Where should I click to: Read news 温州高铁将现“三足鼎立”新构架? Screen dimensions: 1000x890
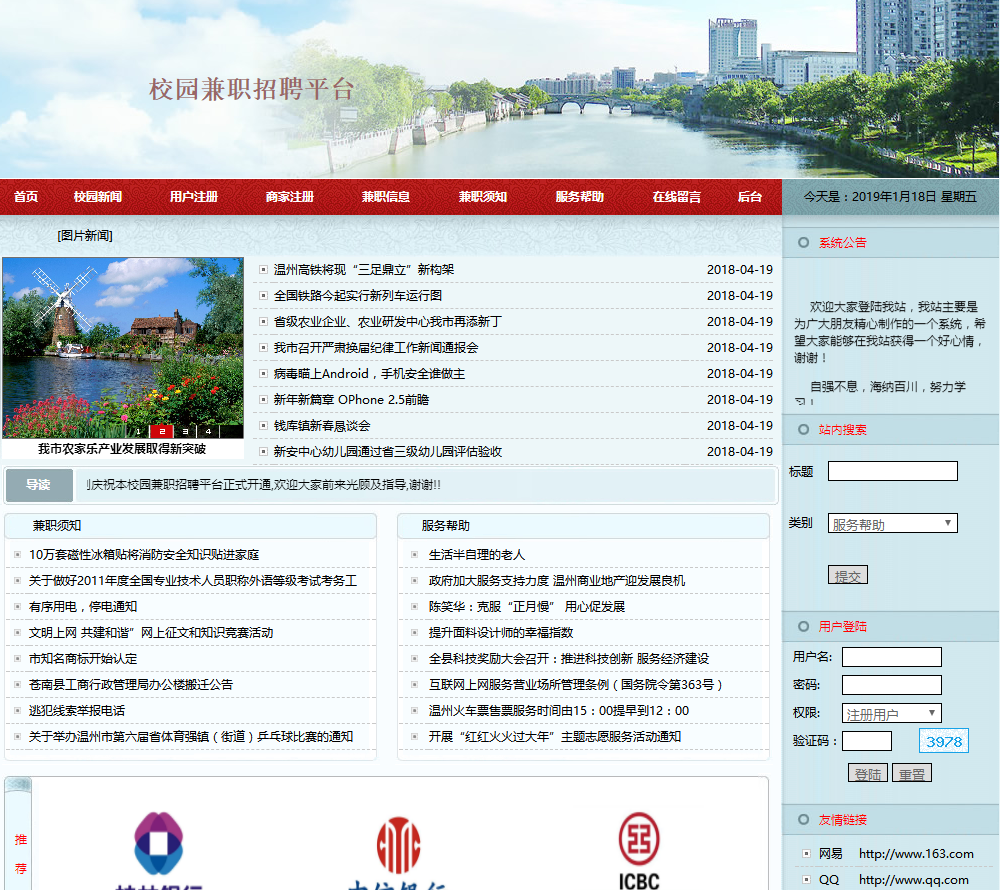pyautogui.click(x=364, y=270)
